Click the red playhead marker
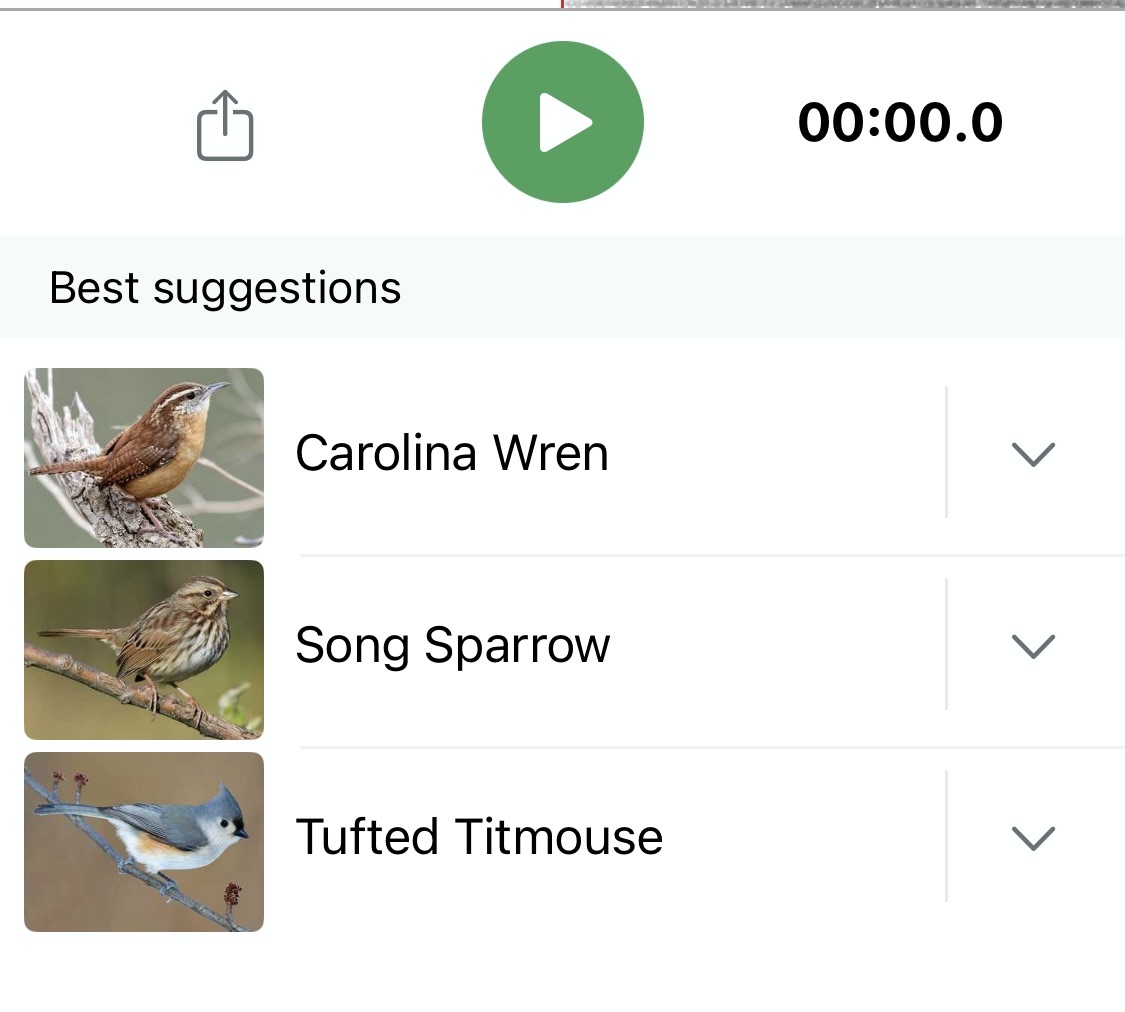The image size is (1125, 1012). click(562, 4)
